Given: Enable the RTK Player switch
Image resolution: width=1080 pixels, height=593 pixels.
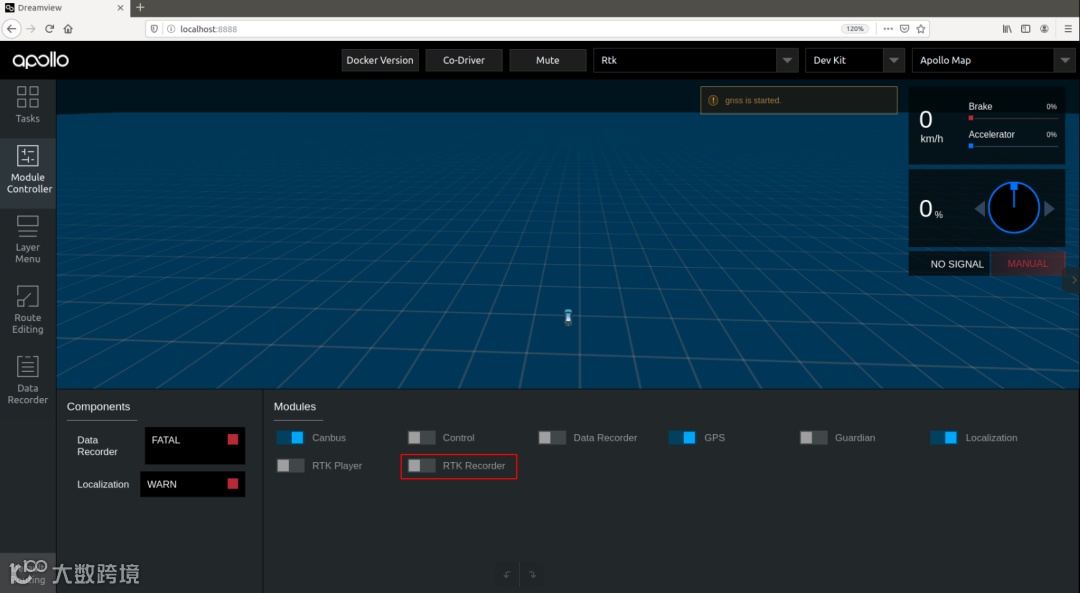Looking at the screenshot, I should (290, 466).
